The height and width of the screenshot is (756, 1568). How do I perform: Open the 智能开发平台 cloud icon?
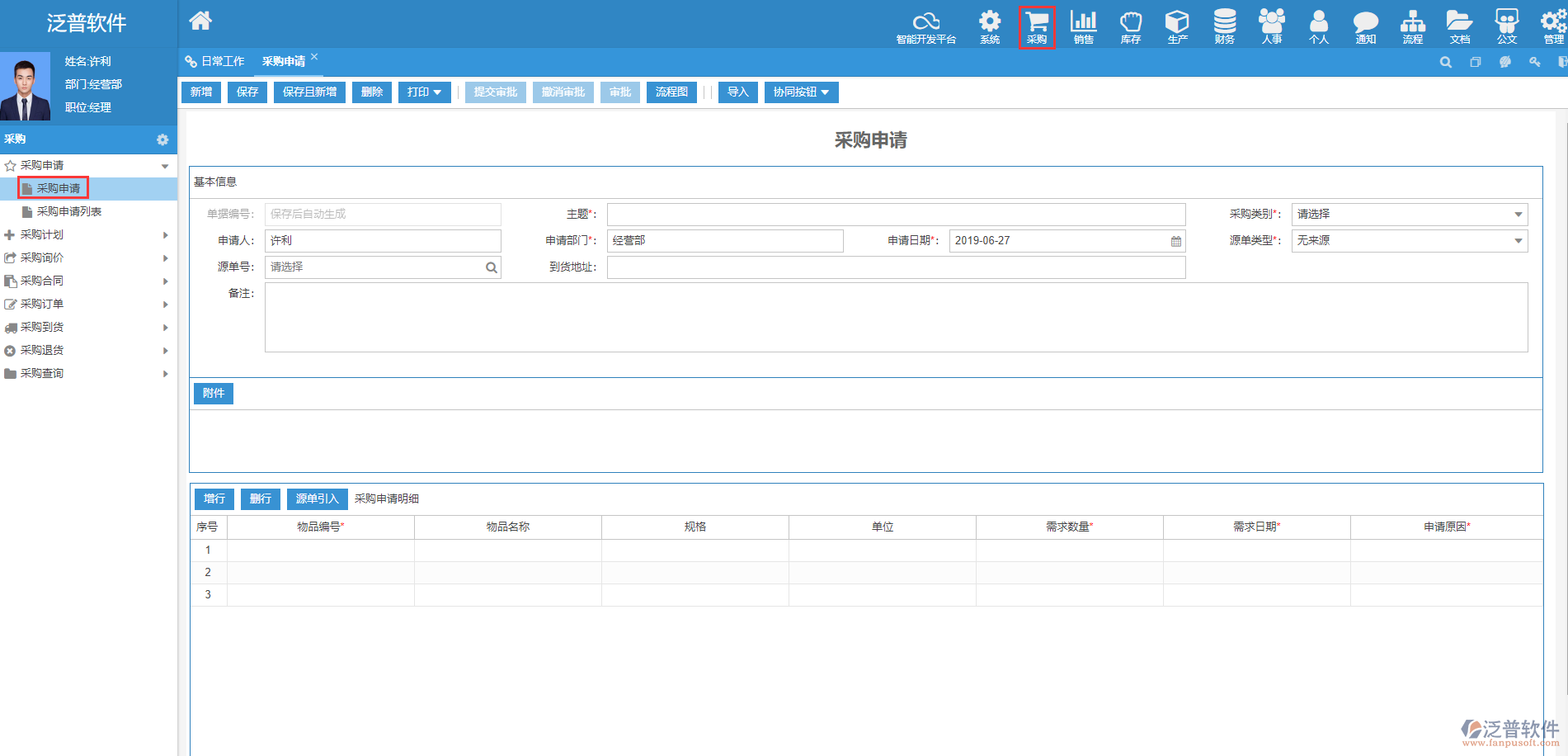tap(925, 26)
